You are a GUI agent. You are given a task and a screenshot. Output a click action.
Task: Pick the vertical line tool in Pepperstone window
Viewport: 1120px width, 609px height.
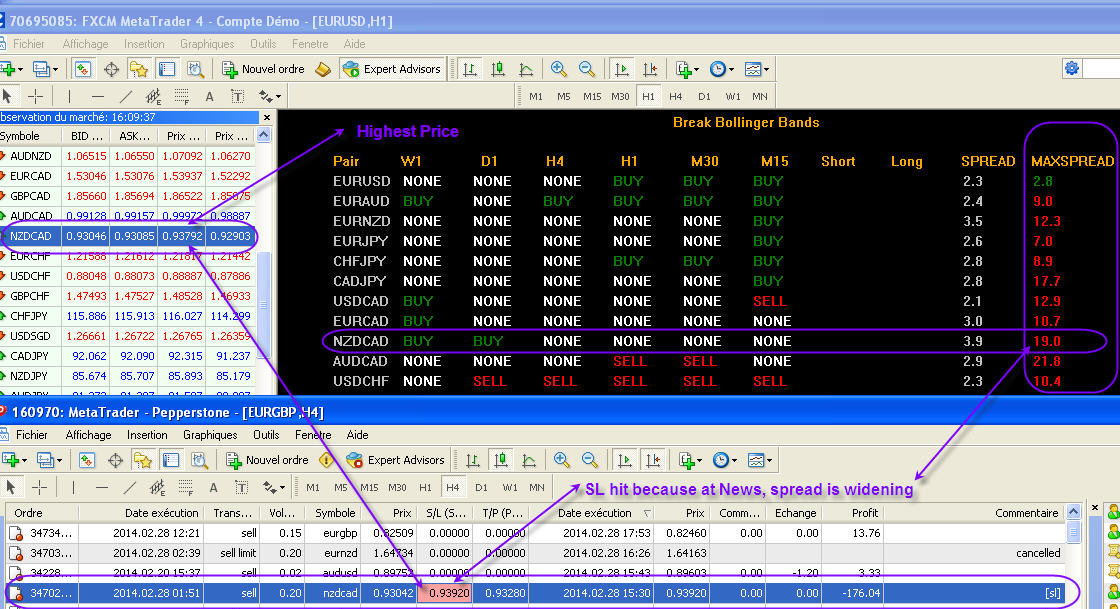[73, 487]
